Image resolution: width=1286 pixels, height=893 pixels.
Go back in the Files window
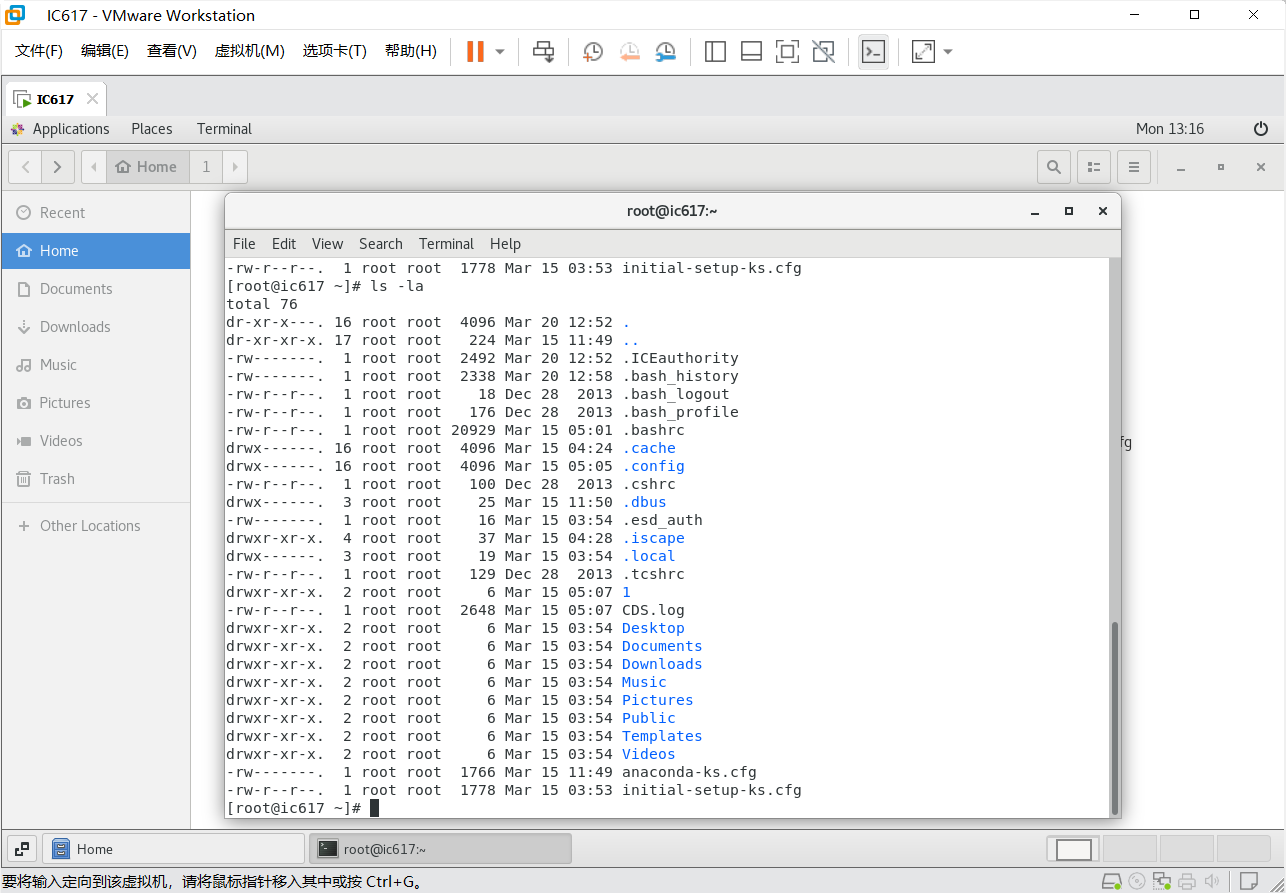(x=25, y=167)
